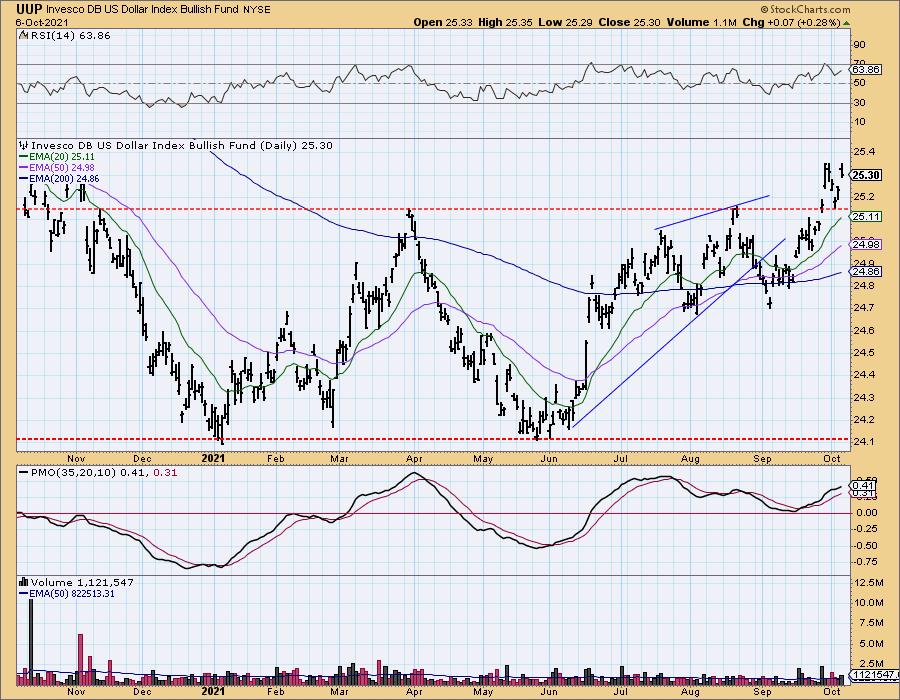This screenshot has width=900, height=700.
Task: Click the 24.1 price axis label
Action: pos(865,442)
